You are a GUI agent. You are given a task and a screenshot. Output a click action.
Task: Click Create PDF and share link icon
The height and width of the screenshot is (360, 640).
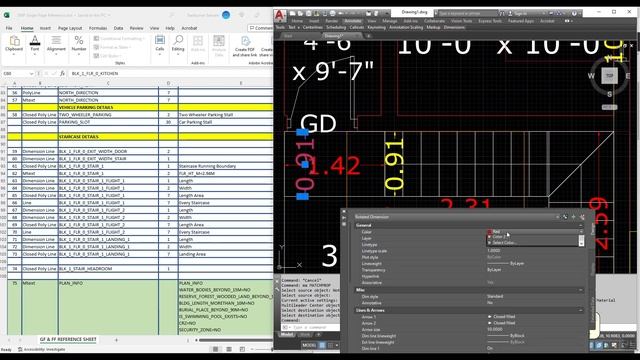point(245,40)
